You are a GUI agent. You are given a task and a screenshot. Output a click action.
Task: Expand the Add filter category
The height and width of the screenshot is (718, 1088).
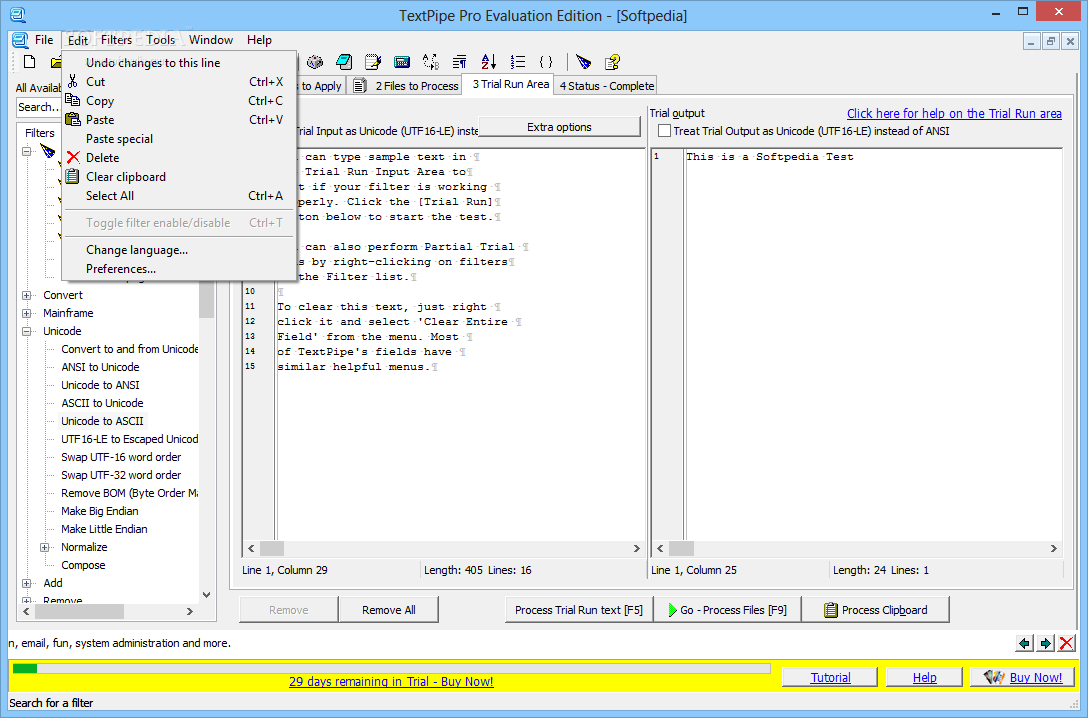click(26, 583)
